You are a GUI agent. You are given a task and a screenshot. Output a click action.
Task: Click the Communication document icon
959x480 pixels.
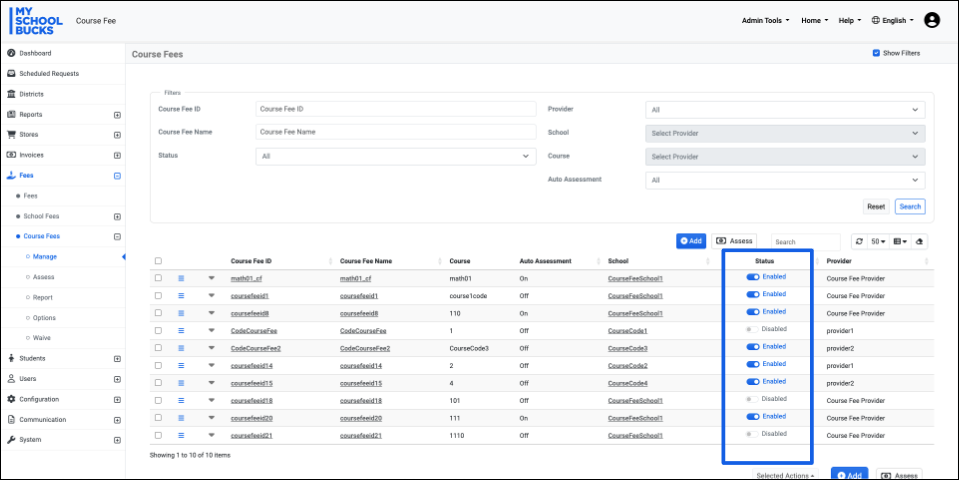click(x=11, y=419)
